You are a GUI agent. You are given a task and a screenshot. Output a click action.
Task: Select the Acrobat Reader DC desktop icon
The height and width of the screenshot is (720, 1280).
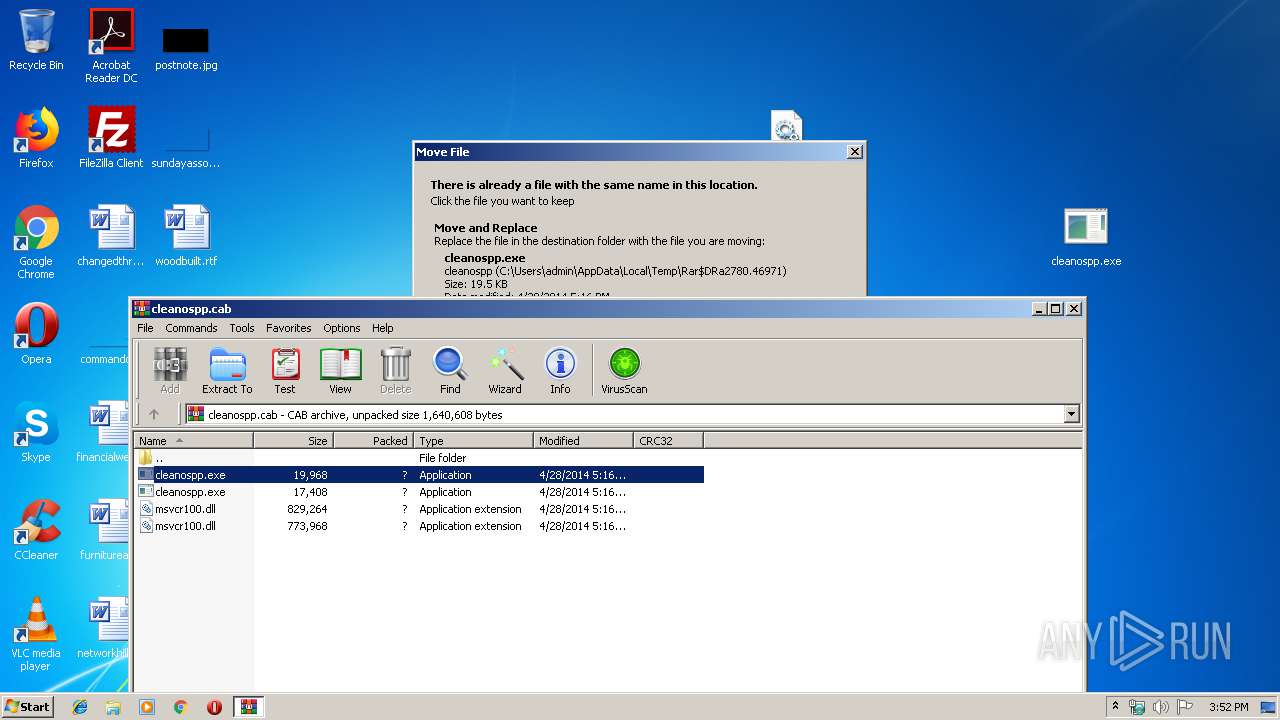click(111, 46)
